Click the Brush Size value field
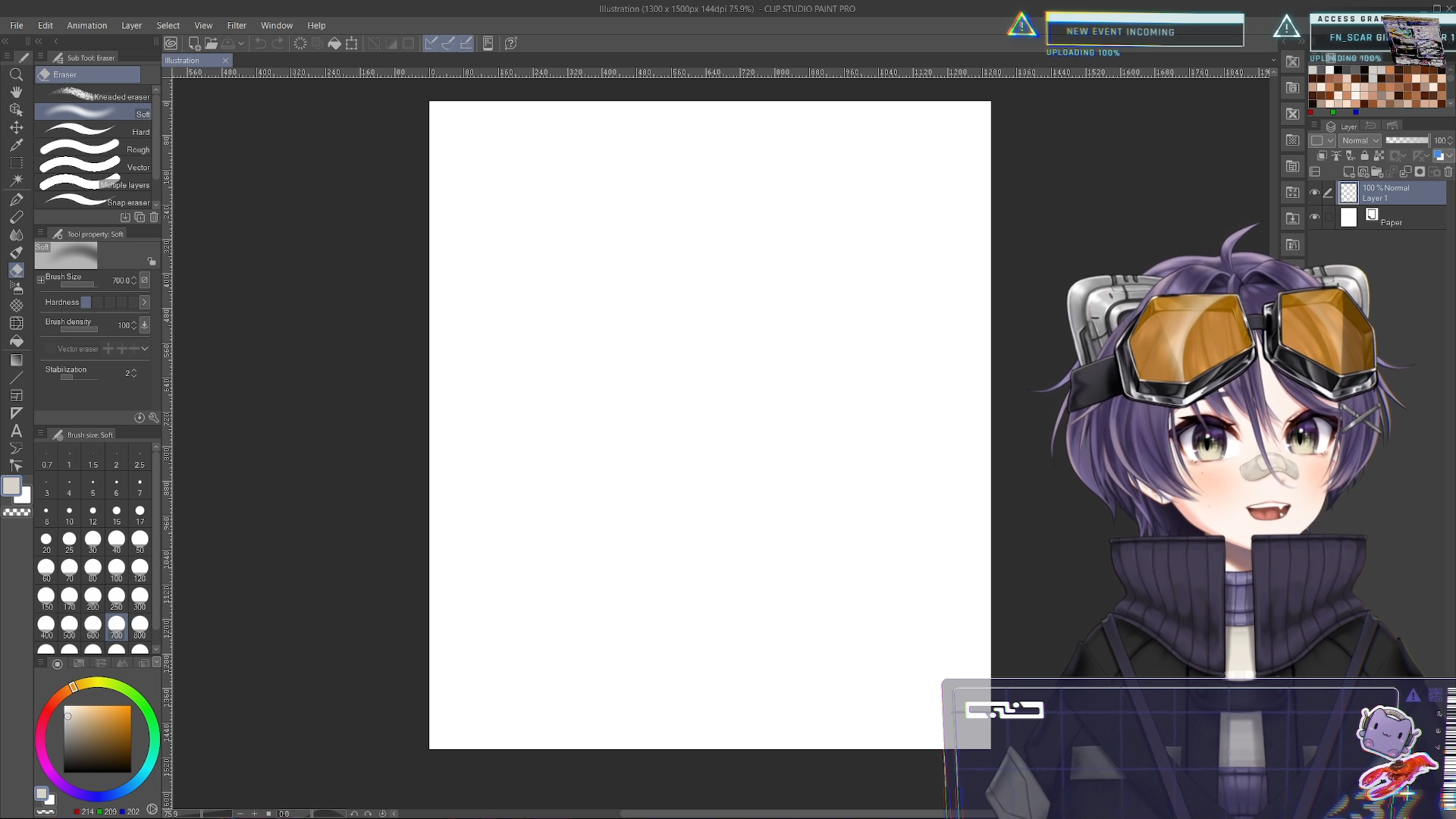 pyautogui.click(x=120, y=281)
